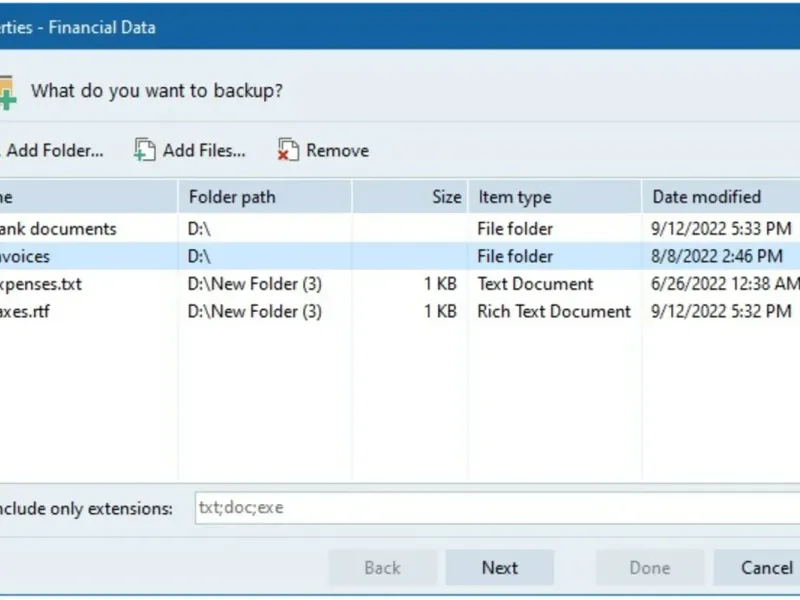Click the Text Document item type cell
Image resolution: width=800 pixels, height=600 pixels.
535,284
